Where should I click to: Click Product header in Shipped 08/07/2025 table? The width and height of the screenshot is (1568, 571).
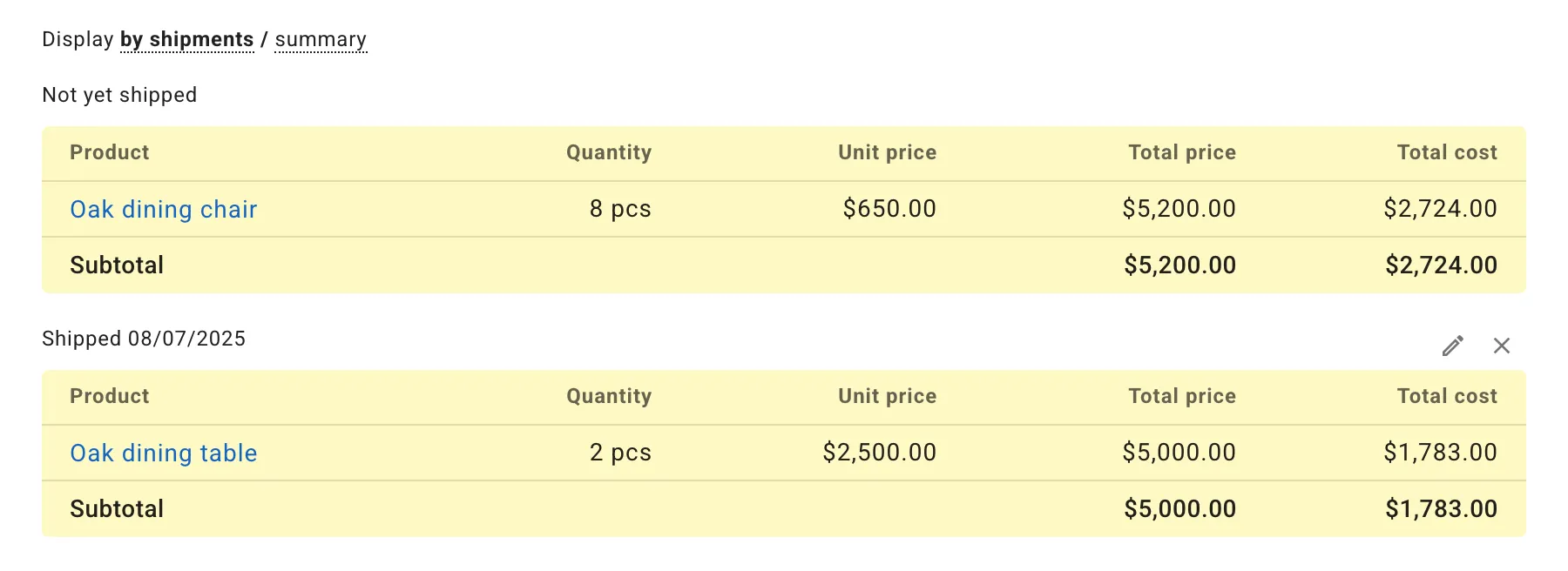[110, 396]
